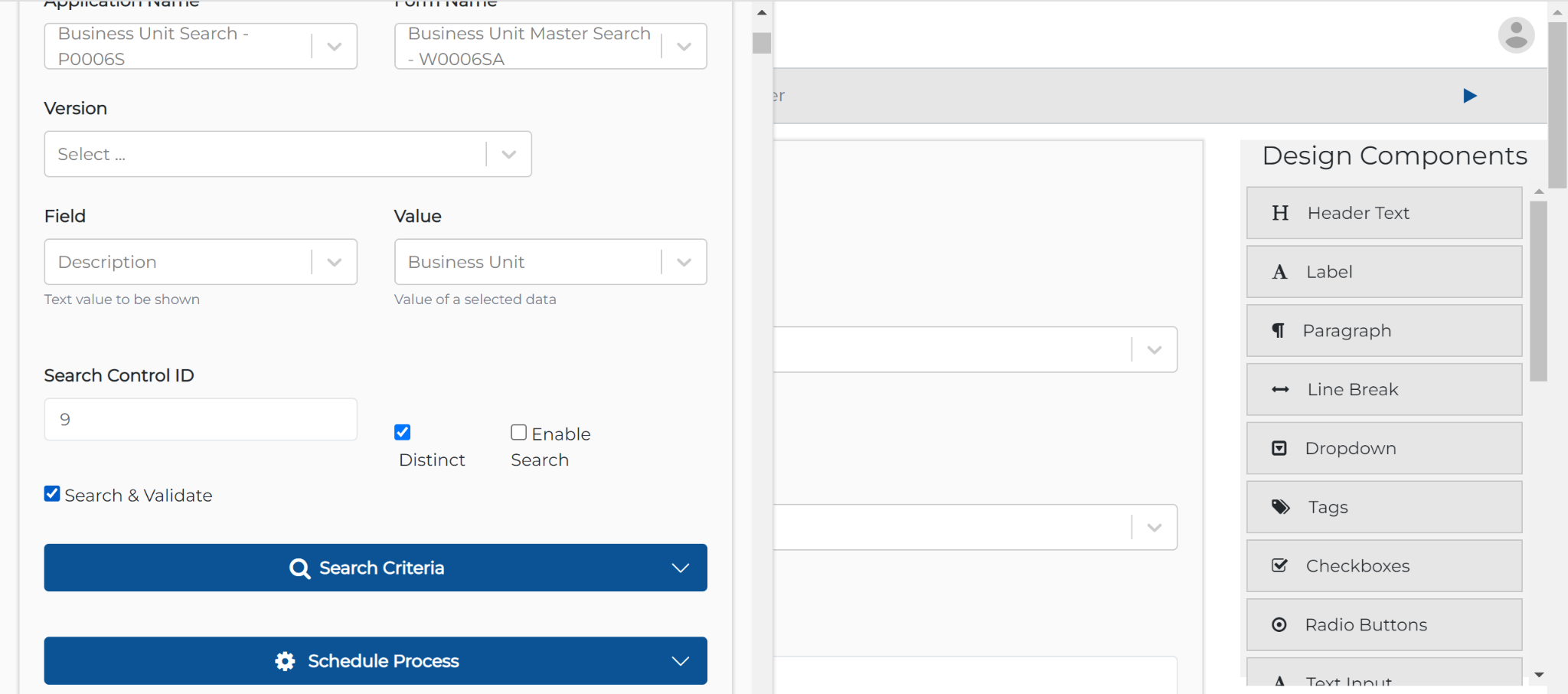Click the run play arrow icon
Viewport: 1568px width, 694px height.
tap(1469, 95)
